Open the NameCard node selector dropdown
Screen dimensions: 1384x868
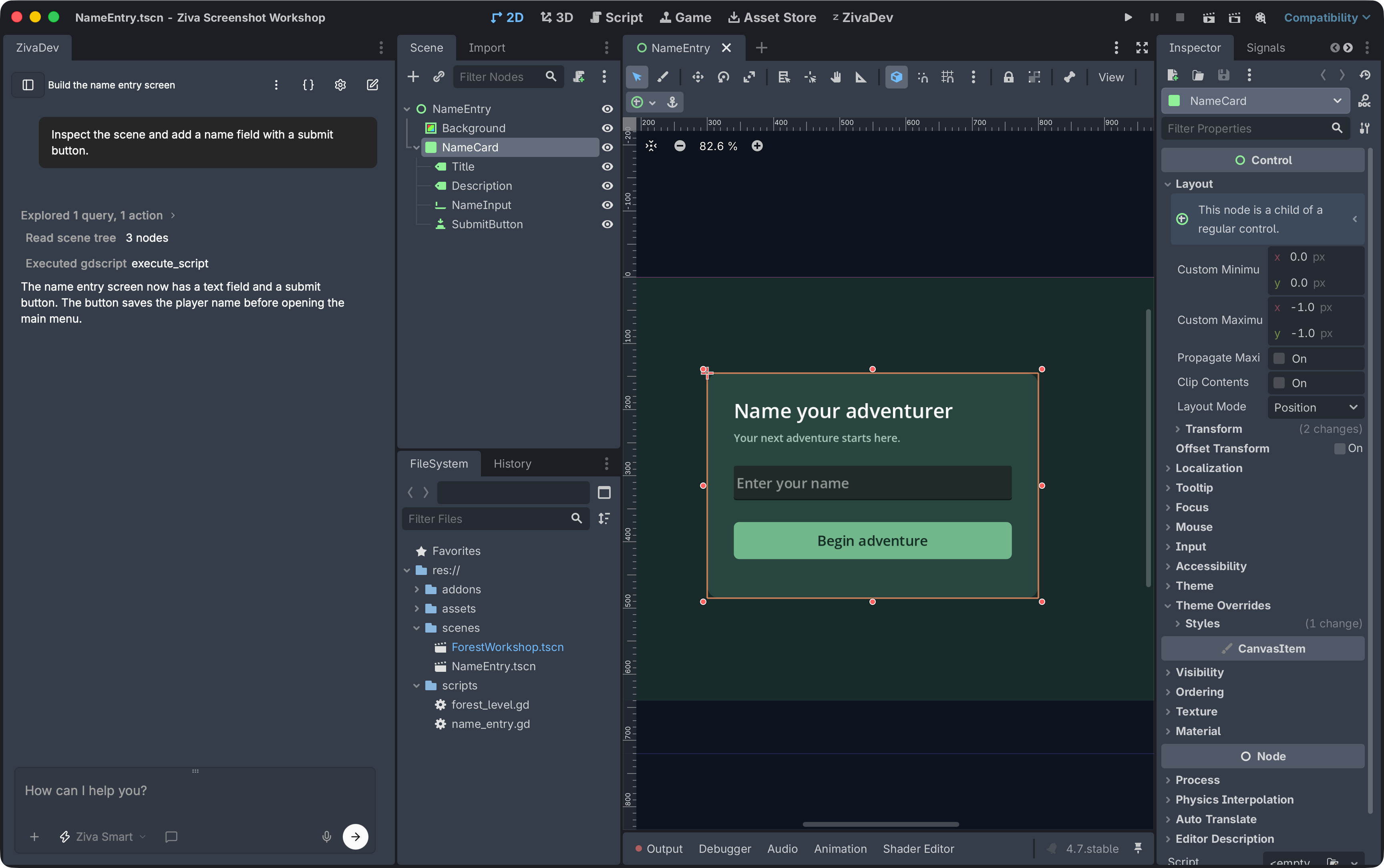tap(1255, 101)
